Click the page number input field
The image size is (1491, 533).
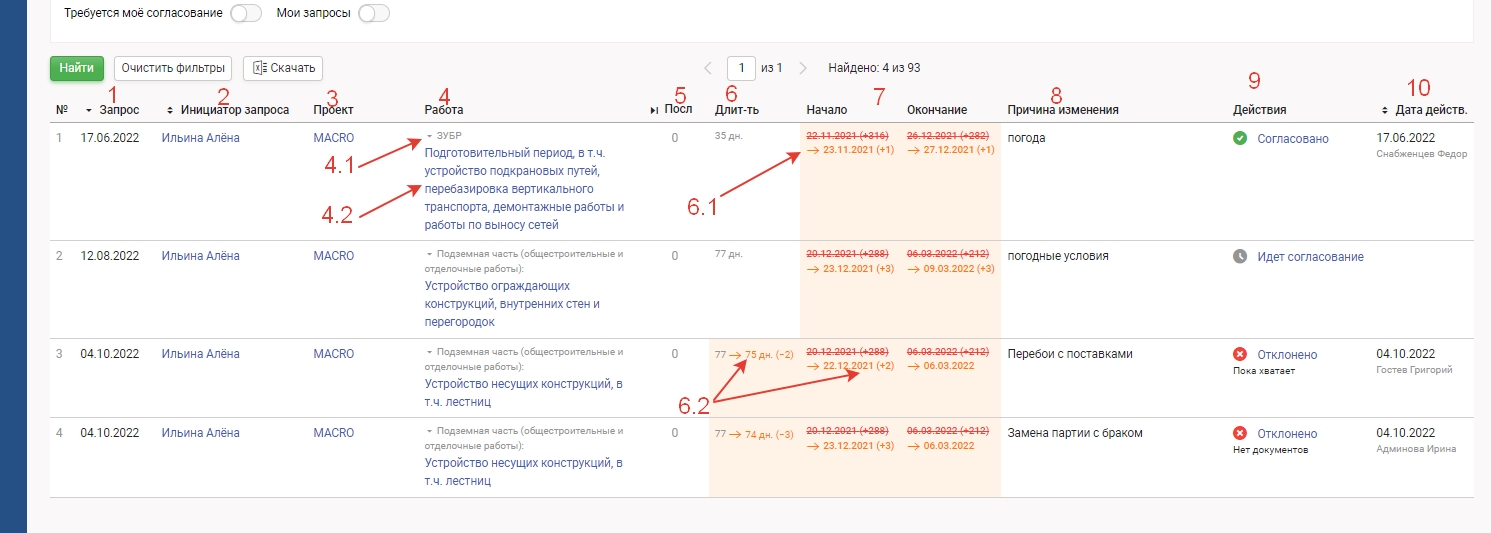pos(741,69)
